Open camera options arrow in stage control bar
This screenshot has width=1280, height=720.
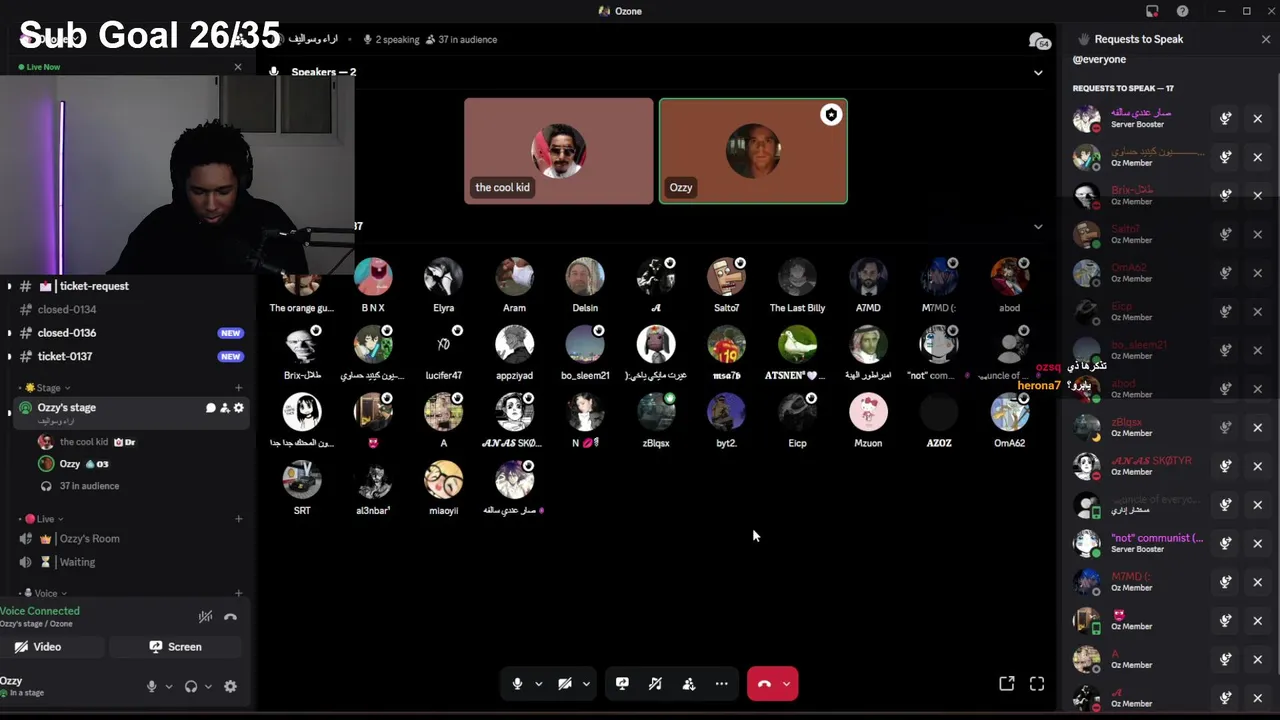(x=586, y=684)
